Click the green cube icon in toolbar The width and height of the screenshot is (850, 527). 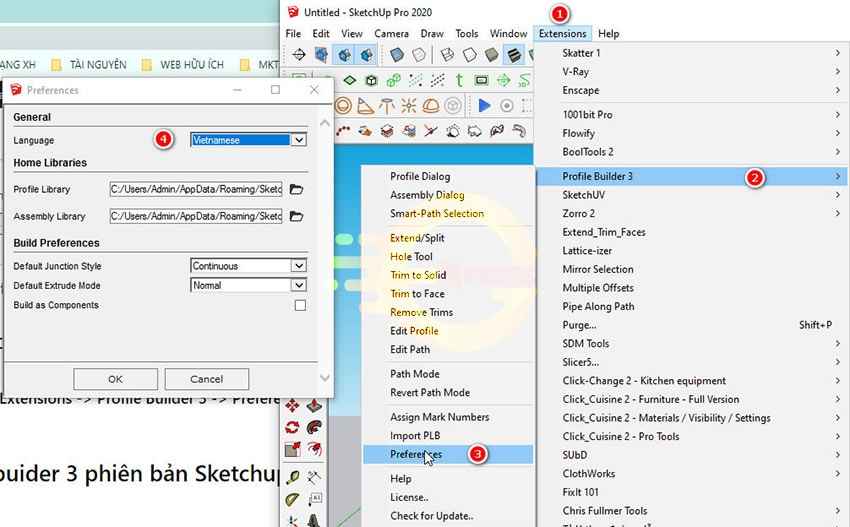click(371, 80)
